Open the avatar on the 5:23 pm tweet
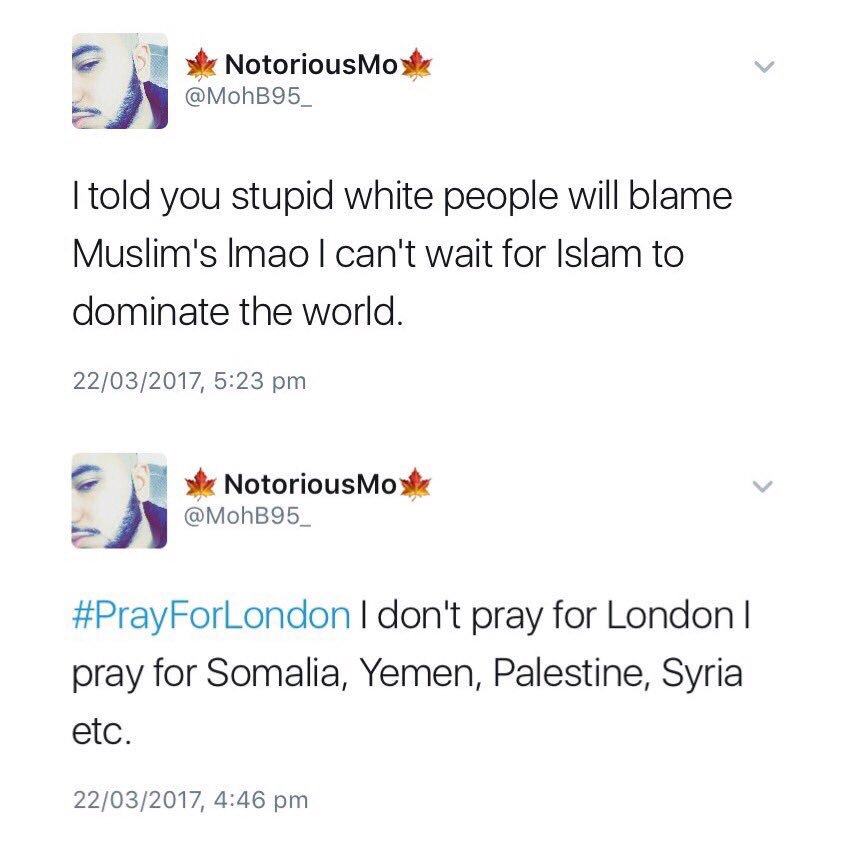This screenshot has height=846, width=846. coord(120,81)
